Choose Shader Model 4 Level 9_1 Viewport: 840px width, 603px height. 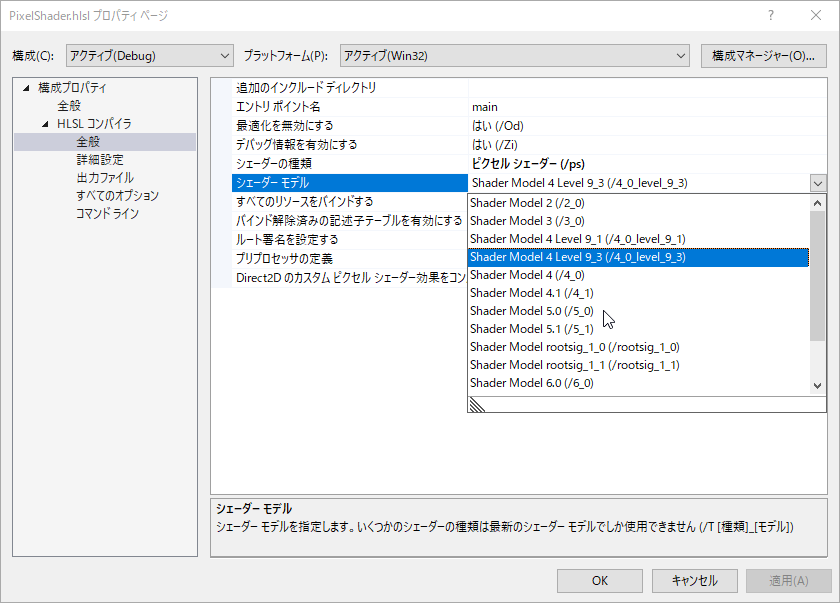click(x=638, y=239)
